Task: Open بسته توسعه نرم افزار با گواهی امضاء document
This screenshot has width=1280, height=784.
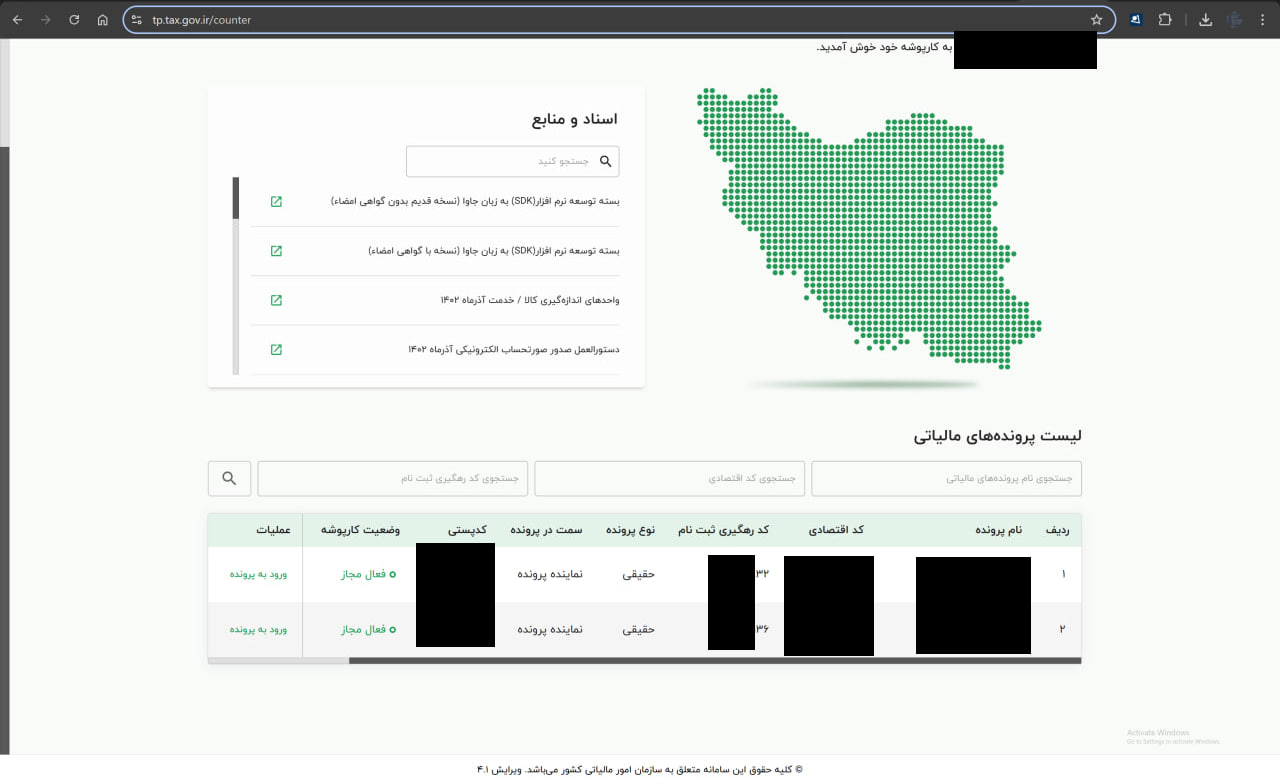Action: (494, 251)
